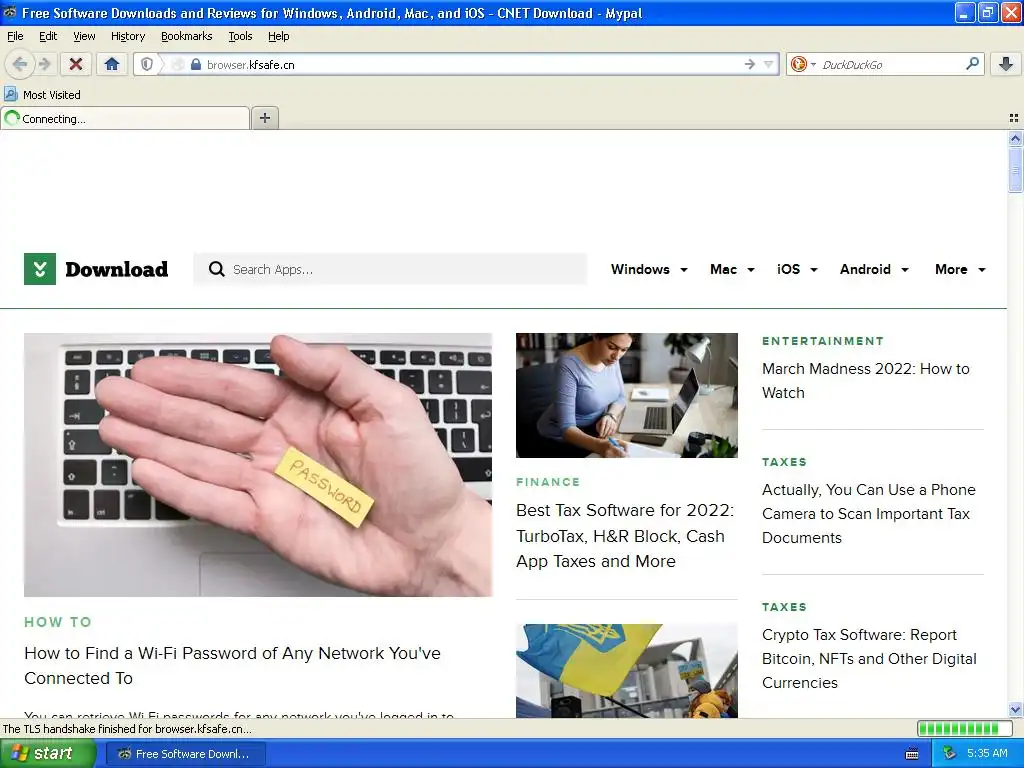Open the Windows start button
This screenshot has width=1024, height=768.
[47, 753]
